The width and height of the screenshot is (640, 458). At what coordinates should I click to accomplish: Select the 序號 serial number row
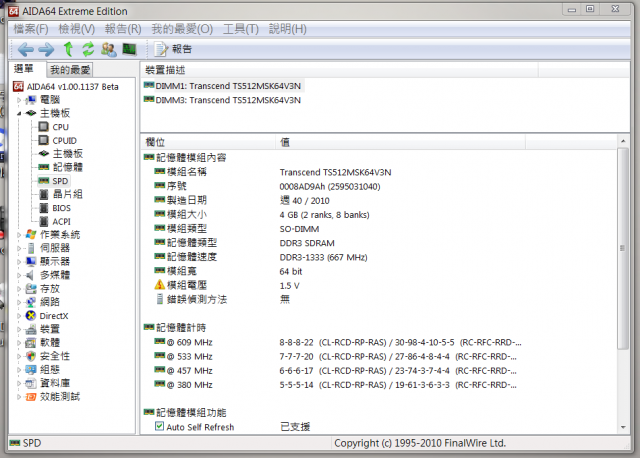(267, 187)
